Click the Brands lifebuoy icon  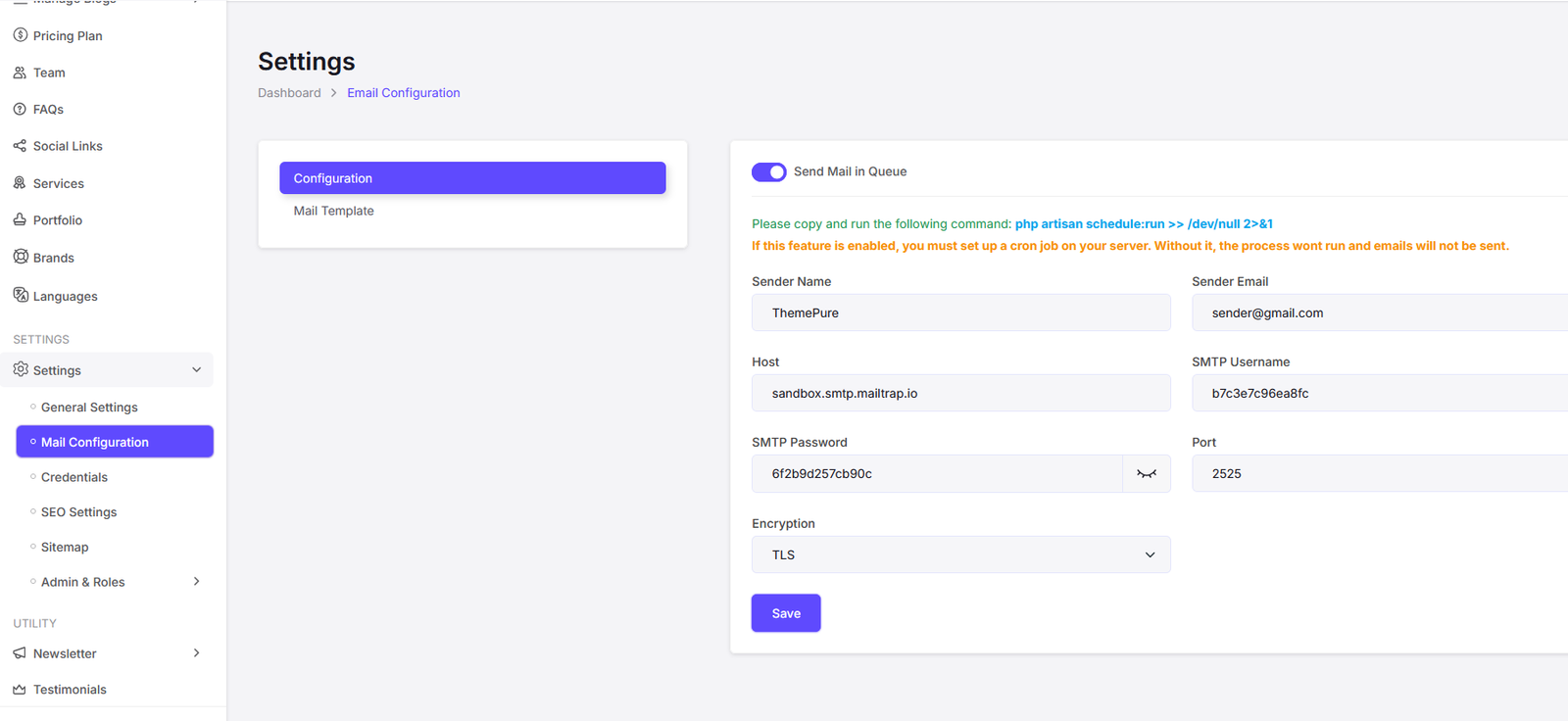tap(21, 257)
